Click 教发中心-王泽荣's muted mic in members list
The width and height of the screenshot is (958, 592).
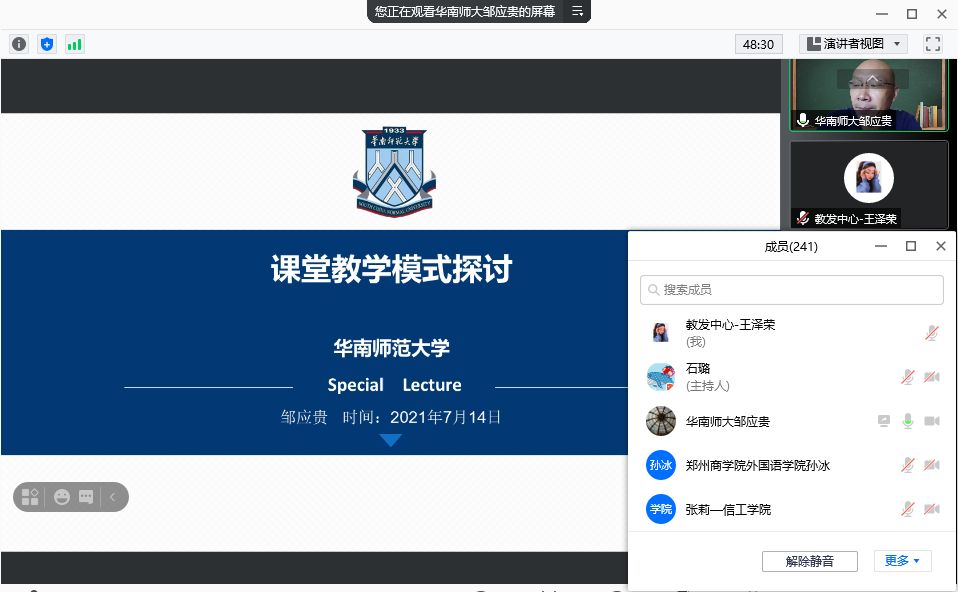pyautogui.click(x=932, y=333)
